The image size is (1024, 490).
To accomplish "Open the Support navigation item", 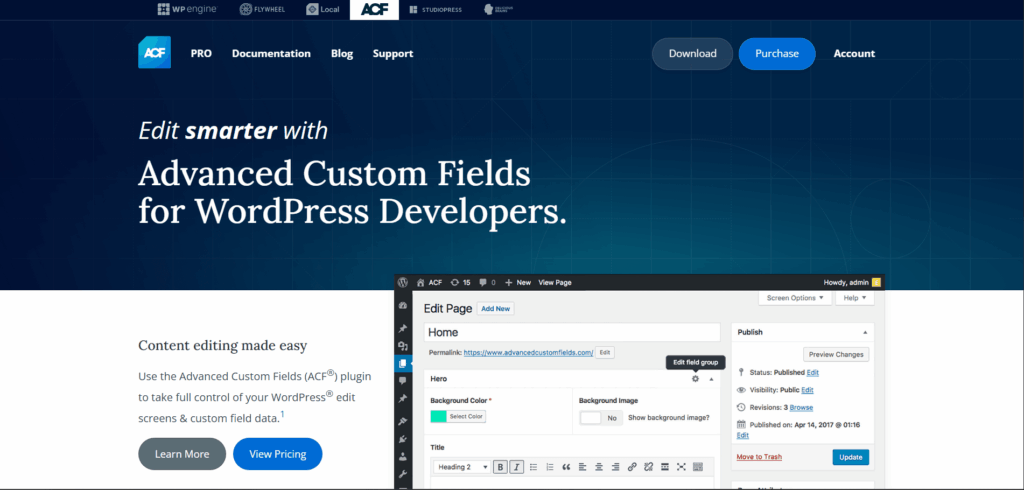I will click(393, 54).
